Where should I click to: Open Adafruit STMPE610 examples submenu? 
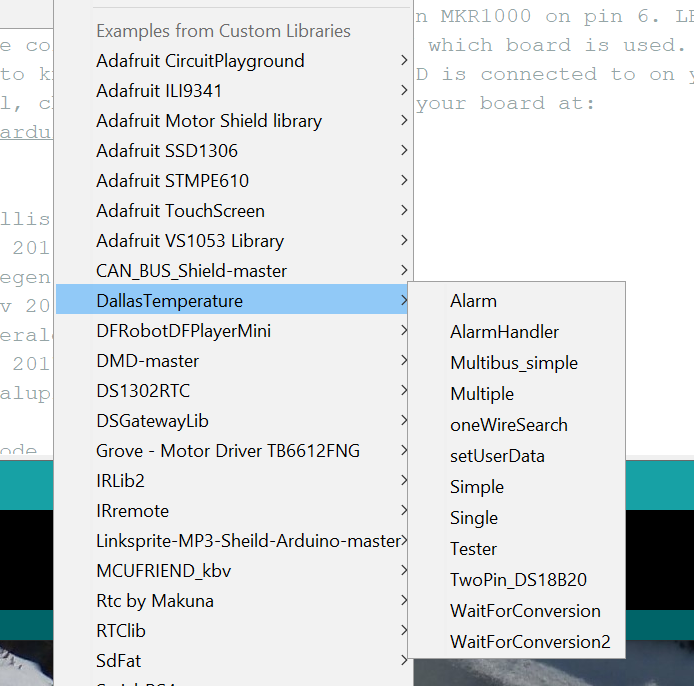point(234,181)
